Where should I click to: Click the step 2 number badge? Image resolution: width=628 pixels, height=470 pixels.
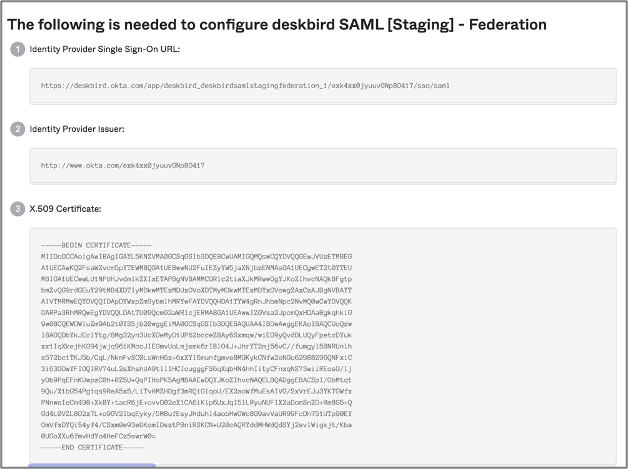coord(17,129)
